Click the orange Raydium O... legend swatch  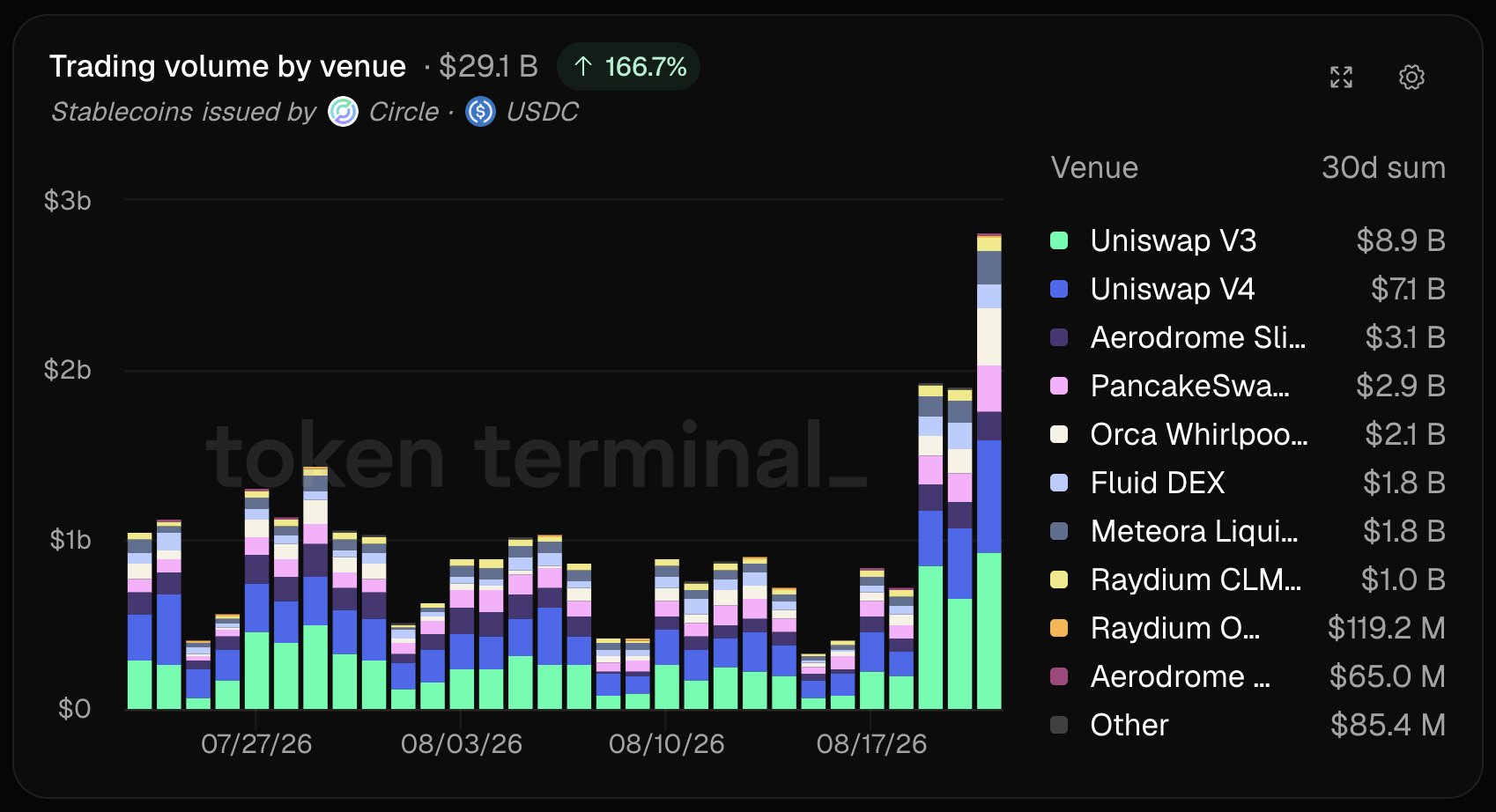click(1059, 628)
